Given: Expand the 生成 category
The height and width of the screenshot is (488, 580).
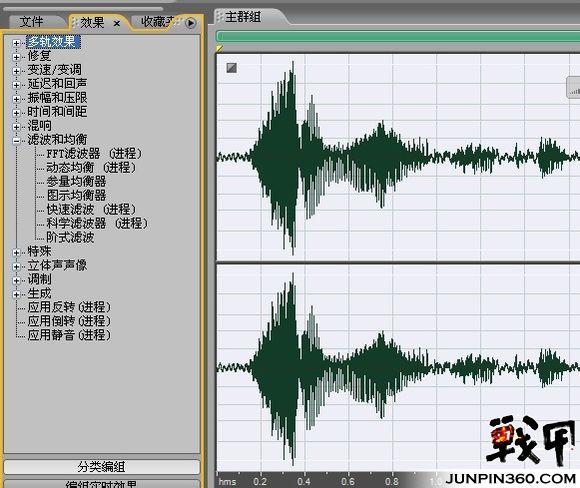Looking at the screenshot, I should coord(16,295).
